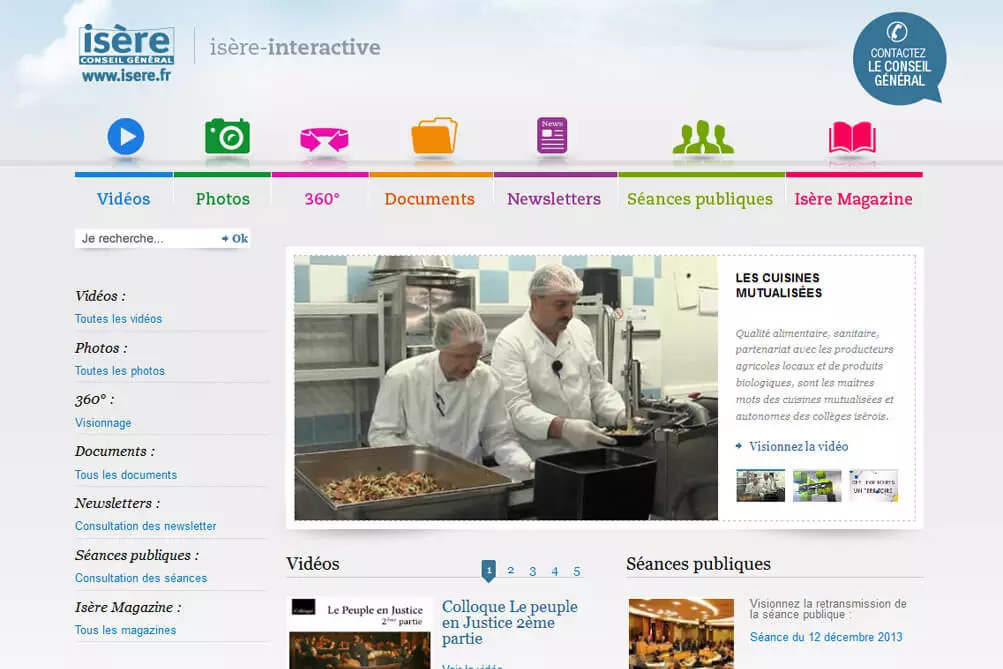Click the 'Isère Magazine :' sidebar heading
This screenshot has height=669, width=1003.
click(x=128, y=607)
